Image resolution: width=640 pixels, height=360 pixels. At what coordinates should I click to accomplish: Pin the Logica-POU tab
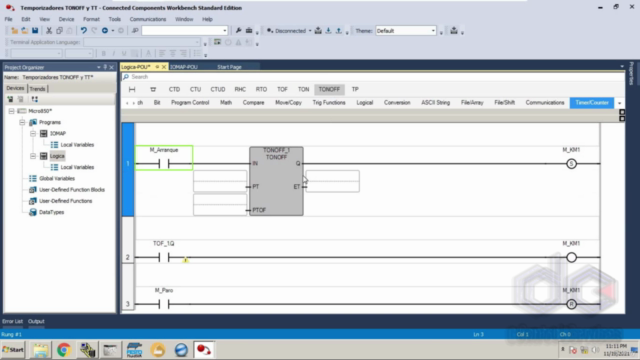(157, 67)
